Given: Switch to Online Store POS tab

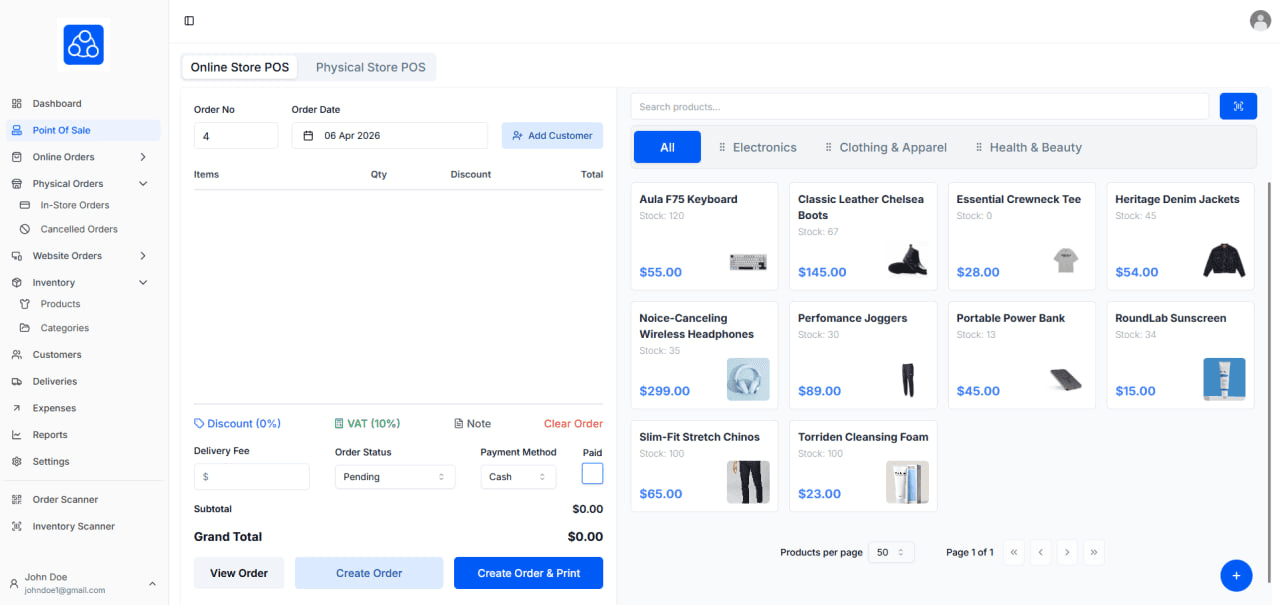Looking at the screenshot, I should coord(240,67).
